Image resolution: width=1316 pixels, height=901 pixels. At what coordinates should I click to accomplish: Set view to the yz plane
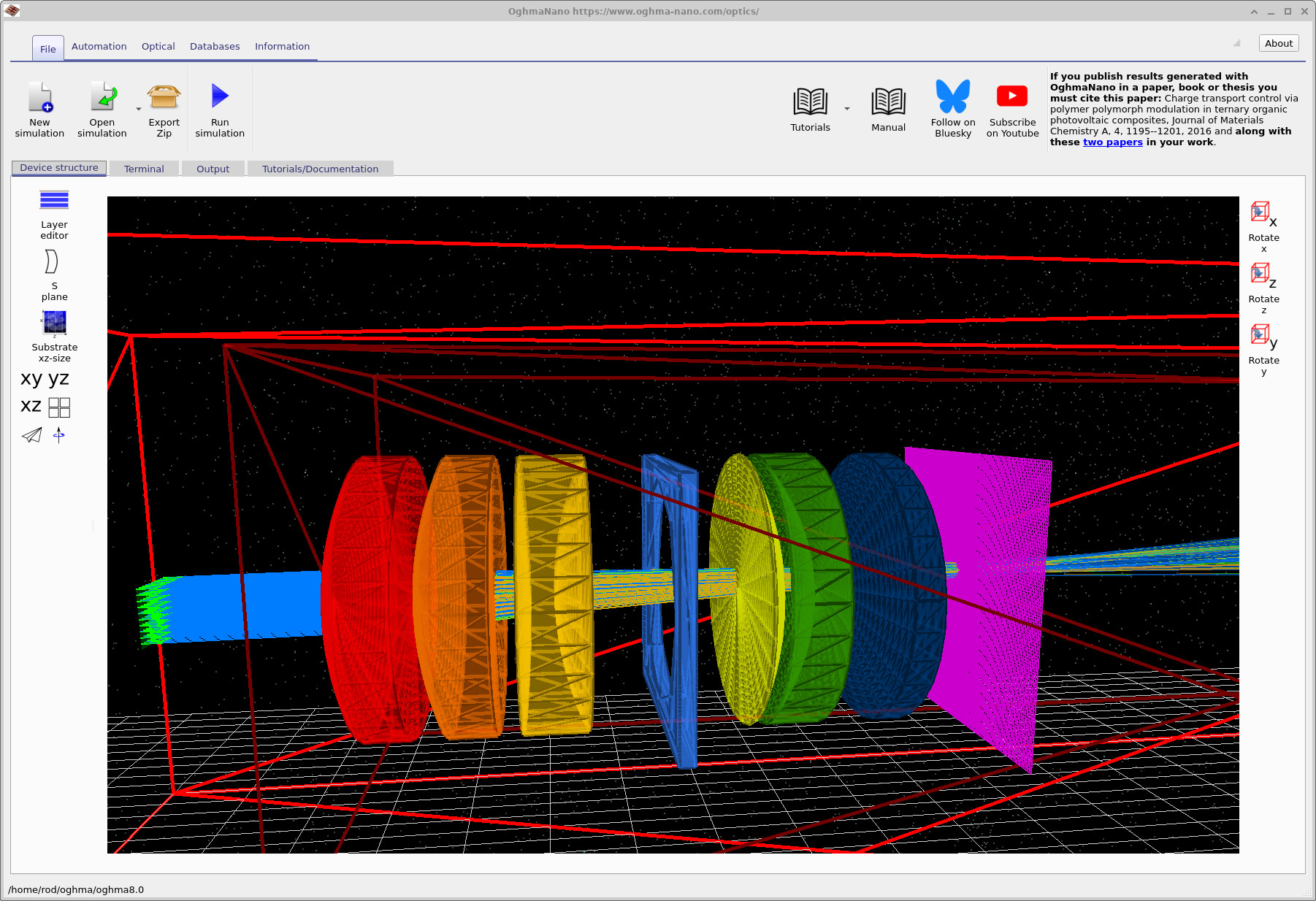pos(58,379)
